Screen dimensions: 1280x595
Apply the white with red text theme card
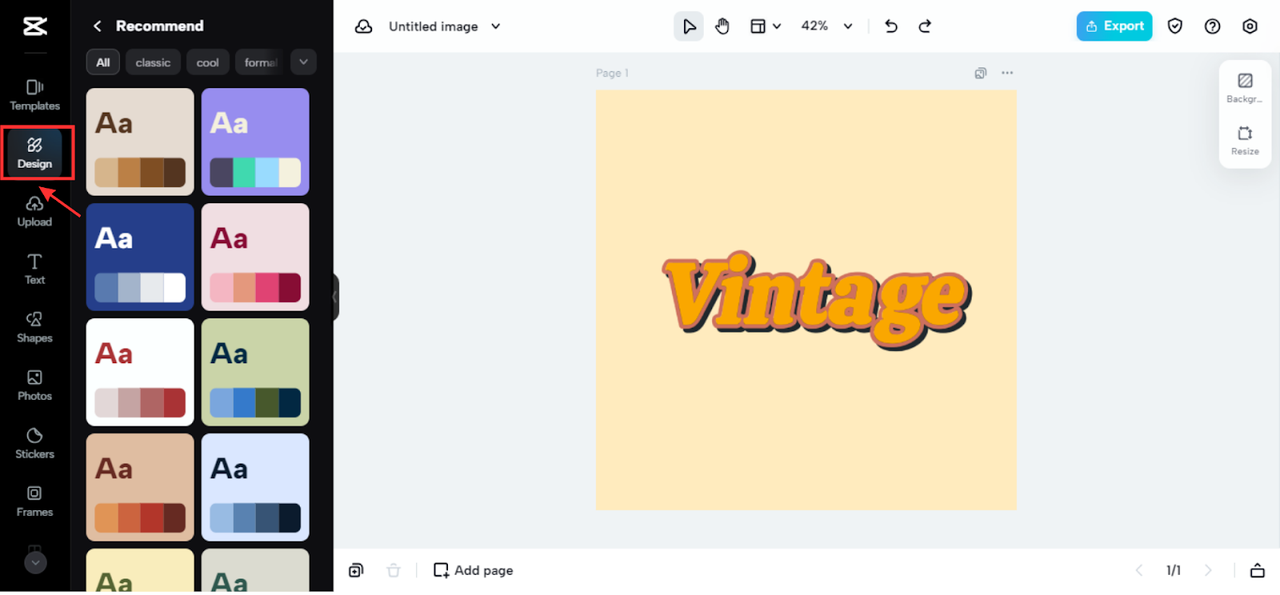[140, 372]
